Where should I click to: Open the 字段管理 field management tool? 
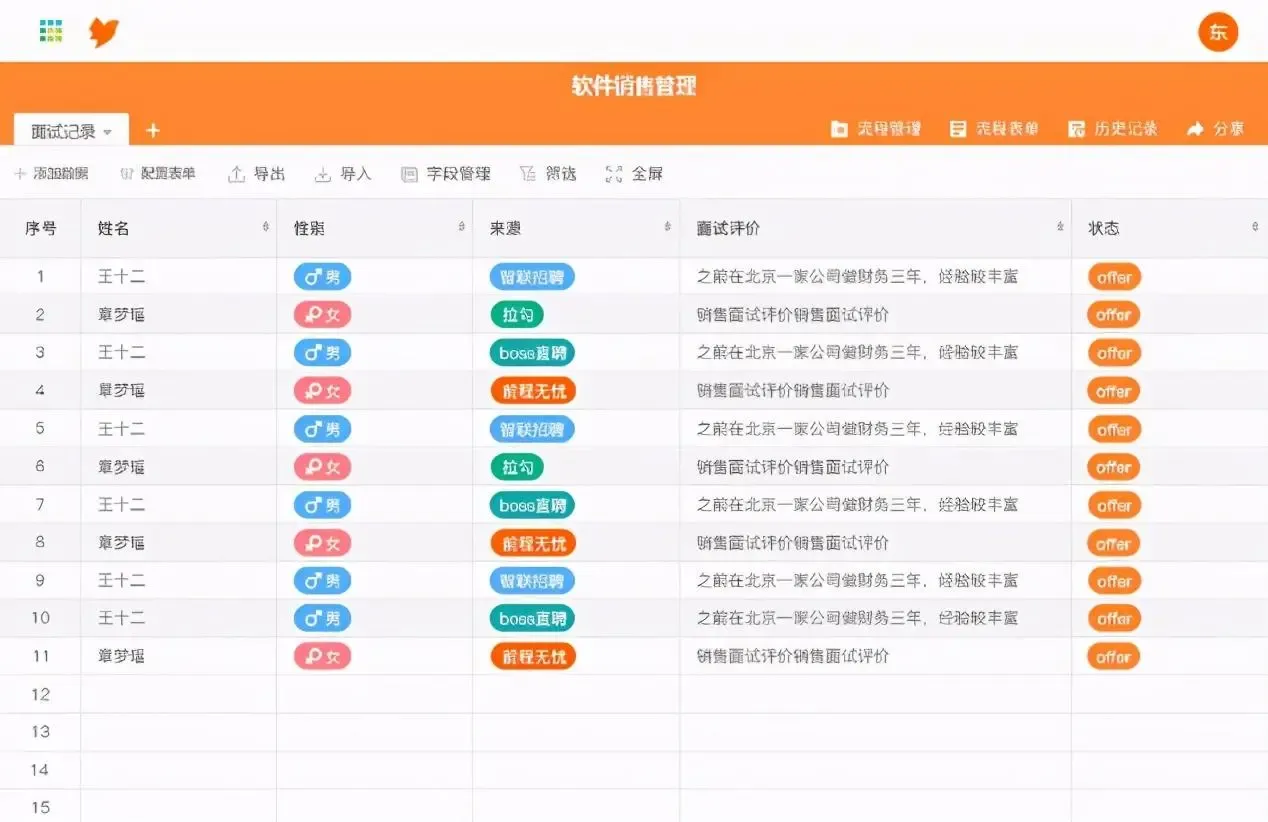point(445,173)
